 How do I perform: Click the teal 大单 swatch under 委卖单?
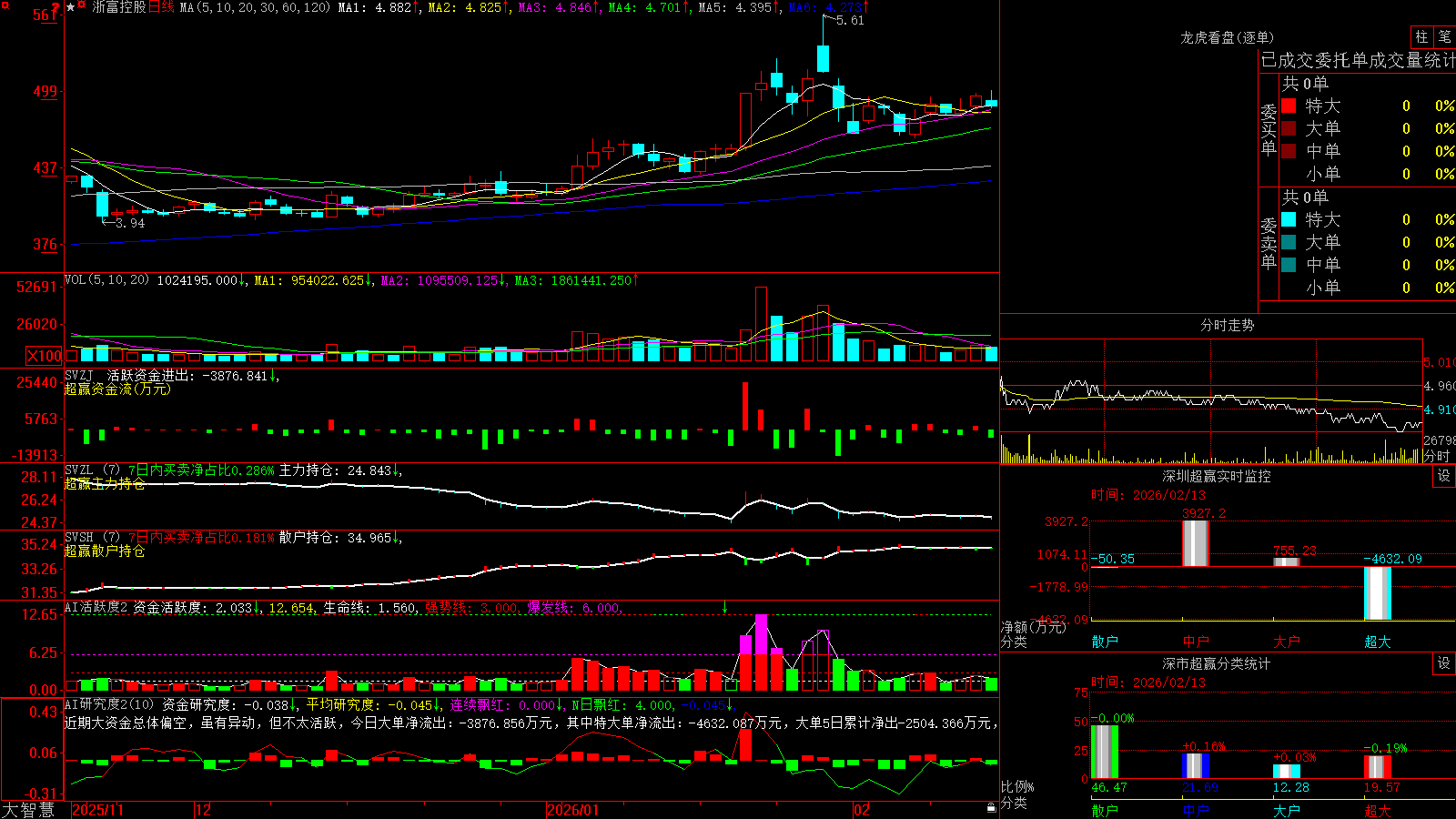1289,242
